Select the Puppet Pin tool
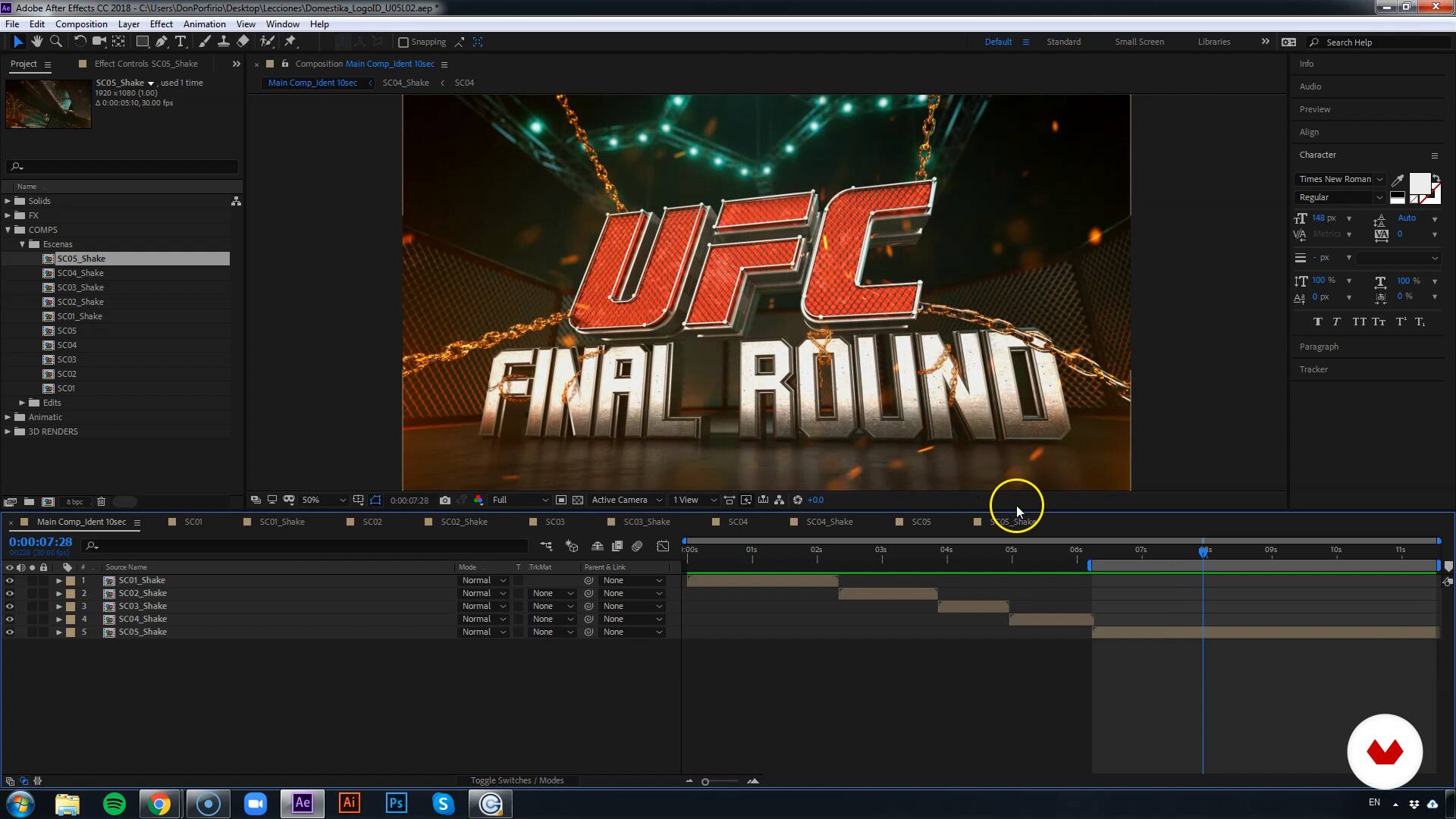Image resolution: width=1456 pixels, height=819 pixels. (x=290, y=42)
